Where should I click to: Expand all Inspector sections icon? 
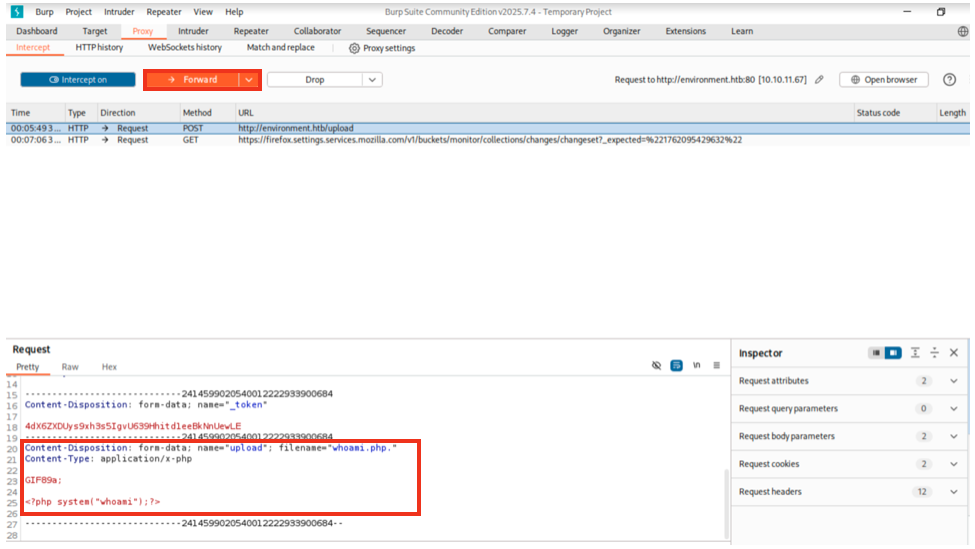(915, 353)
